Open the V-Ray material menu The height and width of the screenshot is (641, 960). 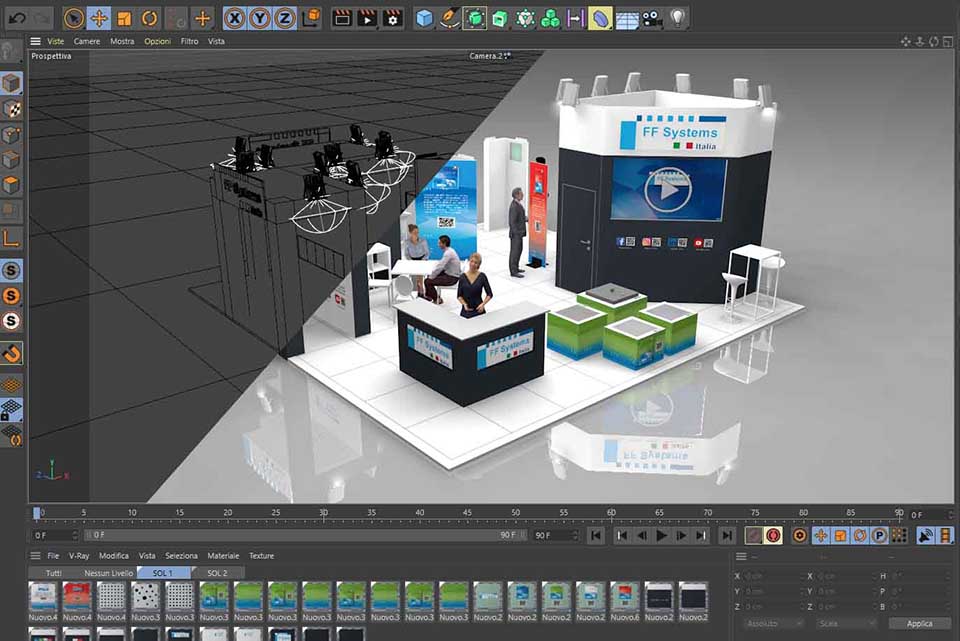point(79,556)
